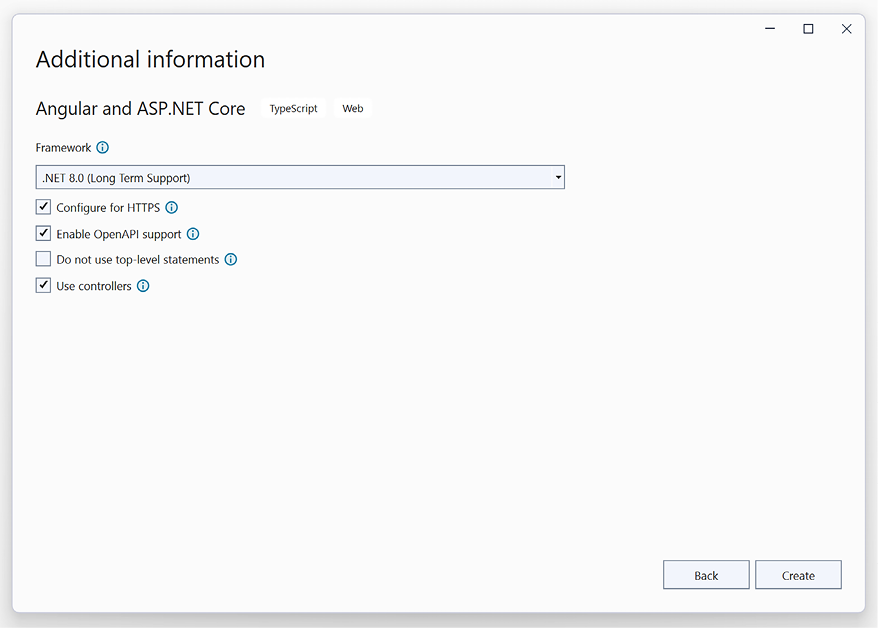This screenshot has width=878, height=628.
Task: Select the TypeScript tag
Action: pyautogui.click(x=293, y=109)
